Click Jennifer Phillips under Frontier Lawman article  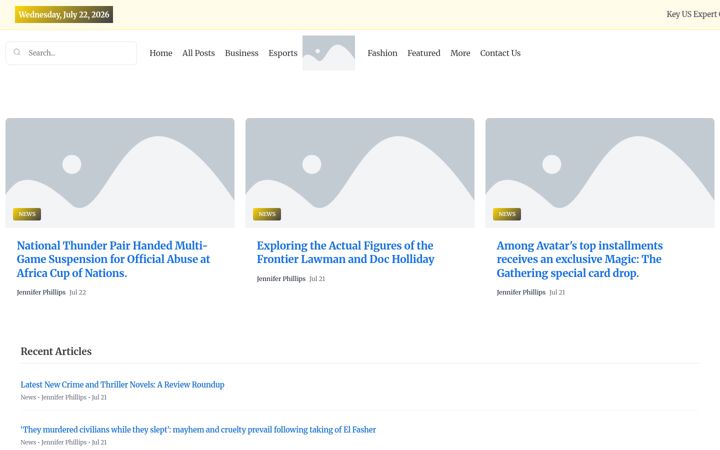click(x=281, y=279)
